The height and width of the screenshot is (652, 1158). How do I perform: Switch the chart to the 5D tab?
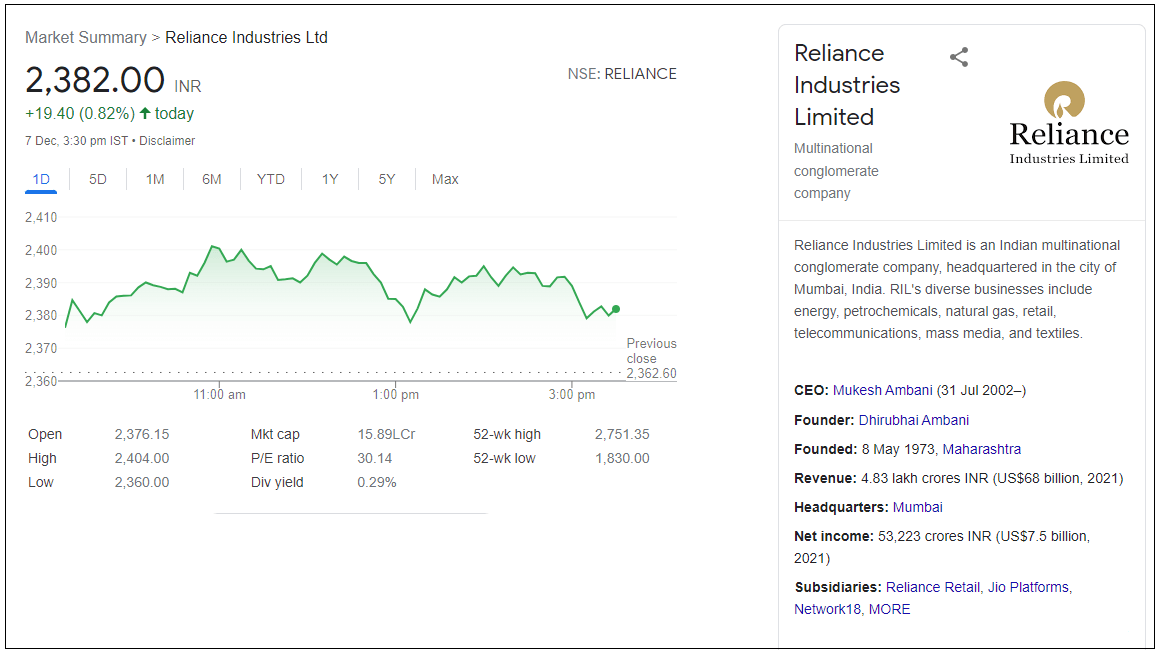97,179
